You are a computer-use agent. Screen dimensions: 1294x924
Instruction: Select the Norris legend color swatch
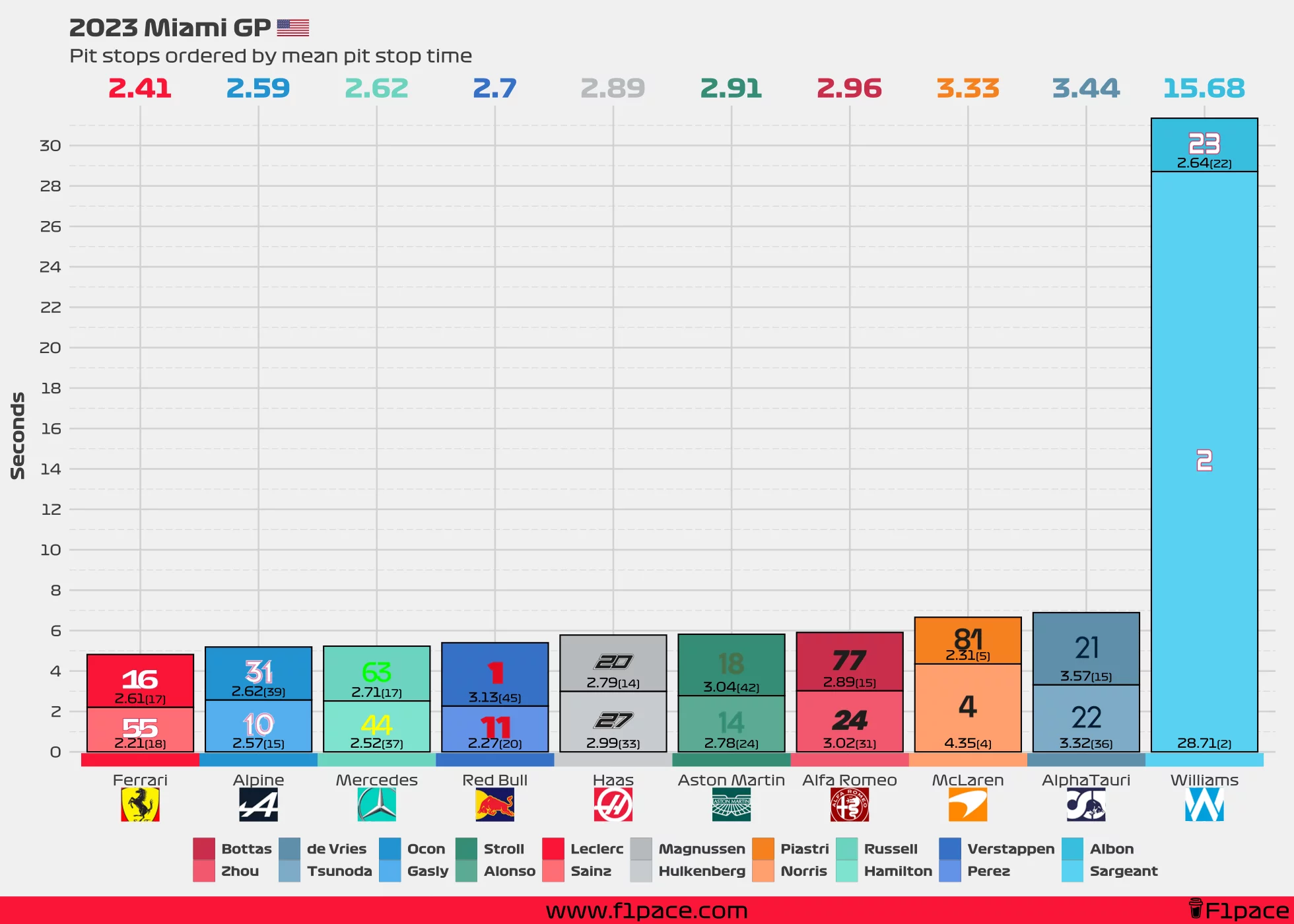tap(763, 871)
